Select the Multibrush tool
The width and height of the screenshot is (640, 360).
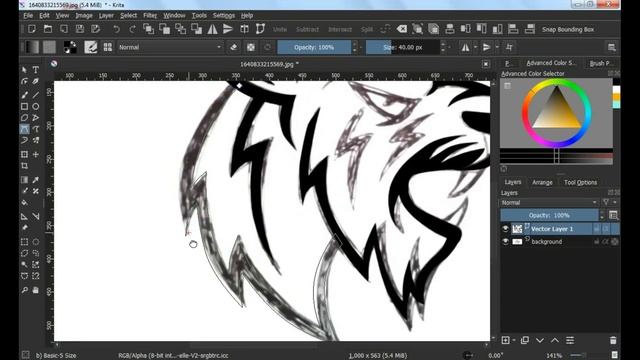point(36,140)
